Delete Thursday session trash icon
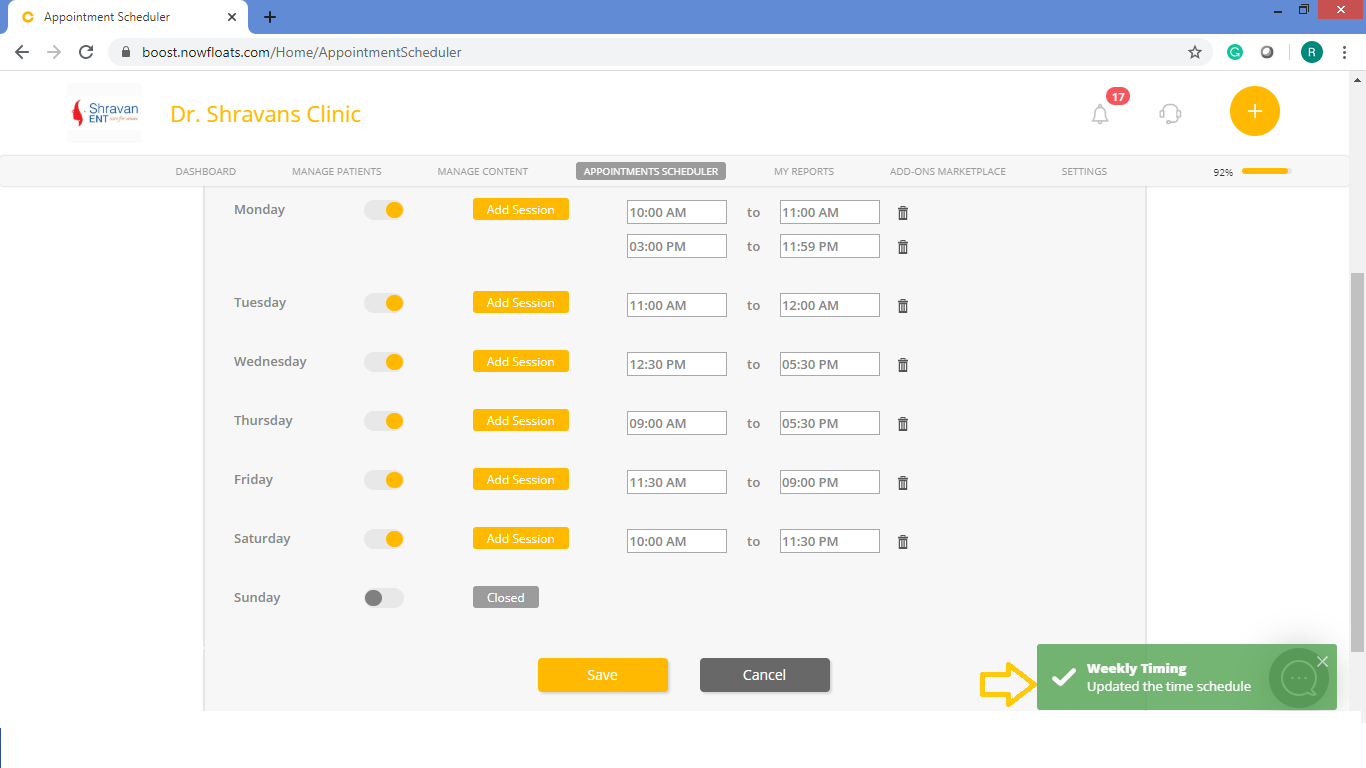Screen dimensions: 1366x768 (903, 424)
